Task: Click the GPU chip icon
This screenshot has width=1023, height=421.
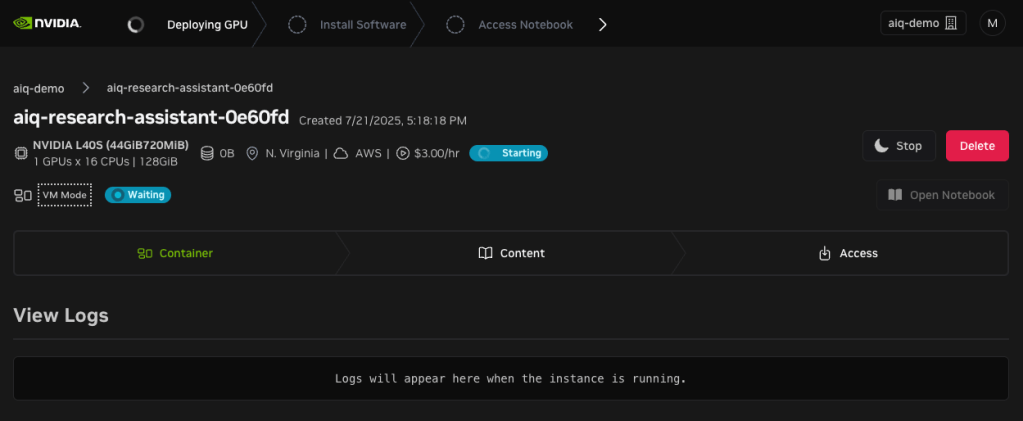Action: tap(21, 153)
